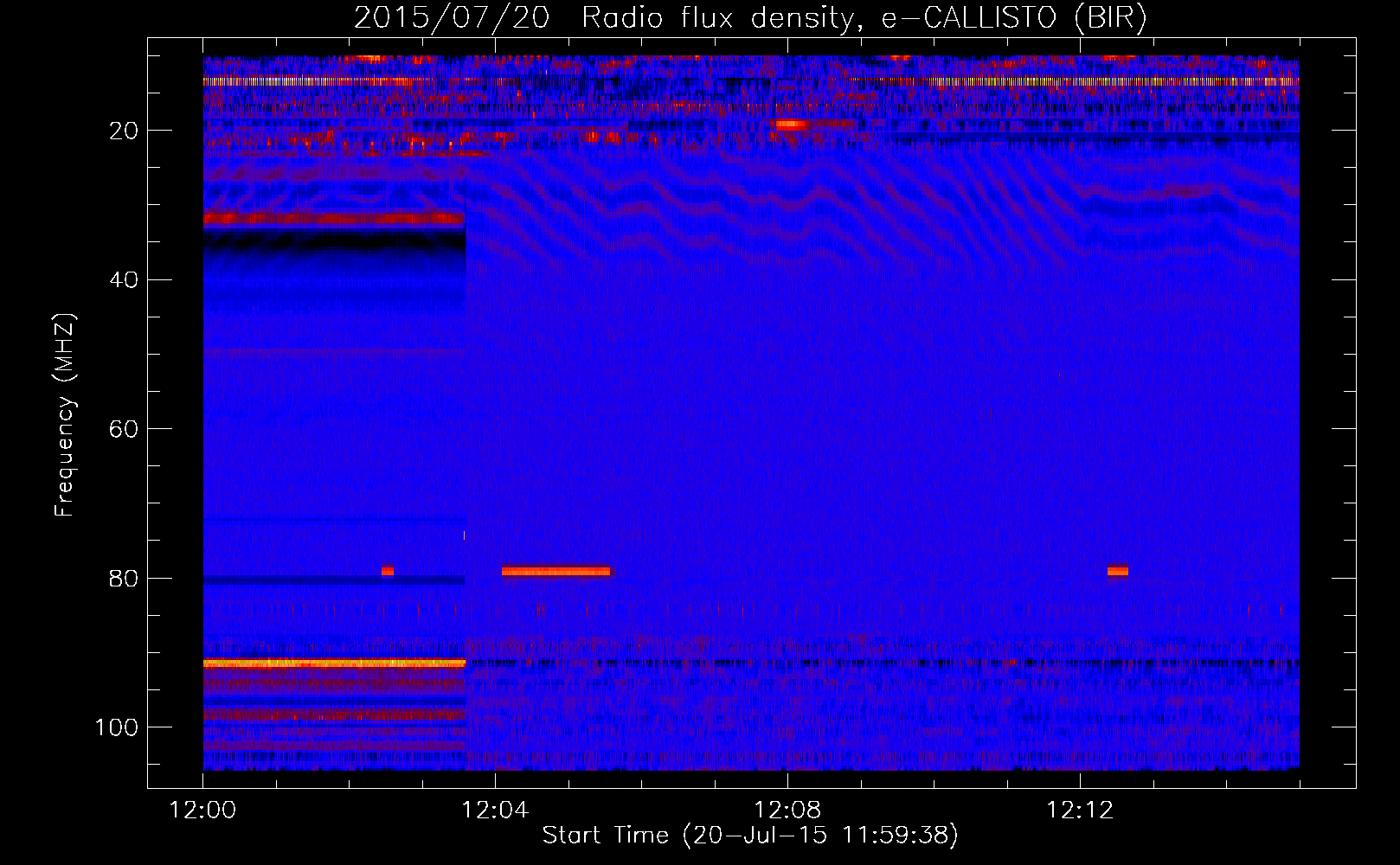Click the '80' frequency tick label
The width and height of the screenshot is (1400, 865).
click(124, 578)
